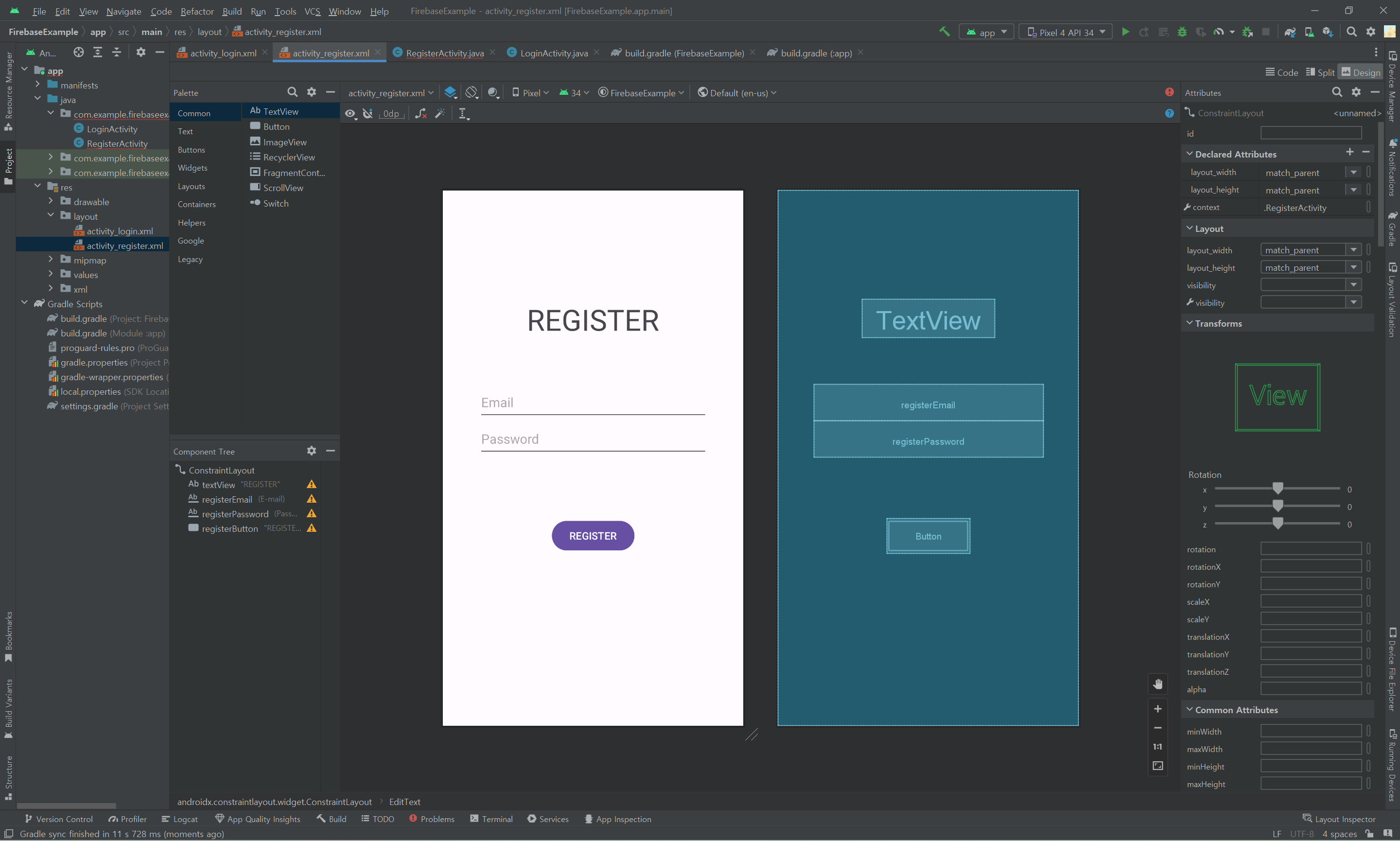This screenshot has width=1400, height=841.
Task: Click Clear All Constraints icon
Action: point(420,113)
